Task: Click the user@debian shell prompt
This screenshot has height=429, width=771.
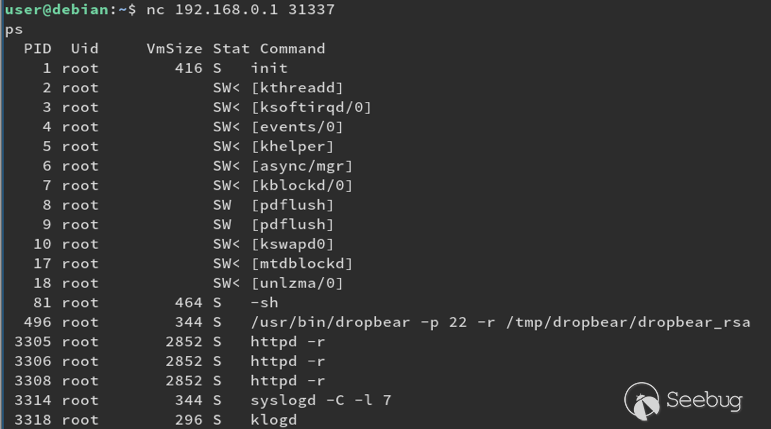Action: (x=70, y=9)
